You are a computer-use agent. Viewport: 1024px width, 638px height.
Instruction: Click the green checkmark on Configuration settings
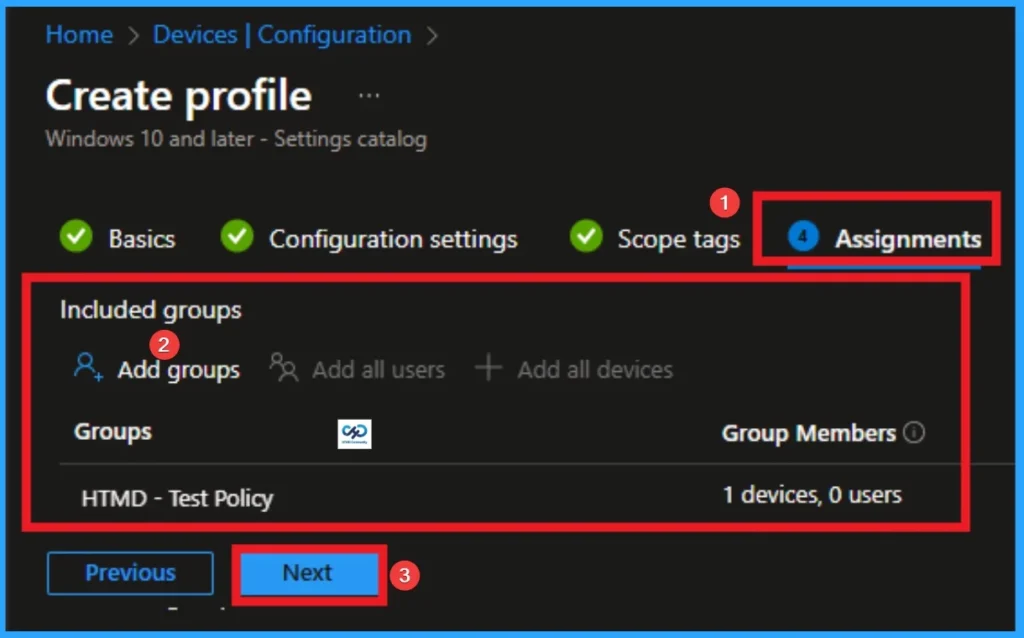click(x=236, y=237)
